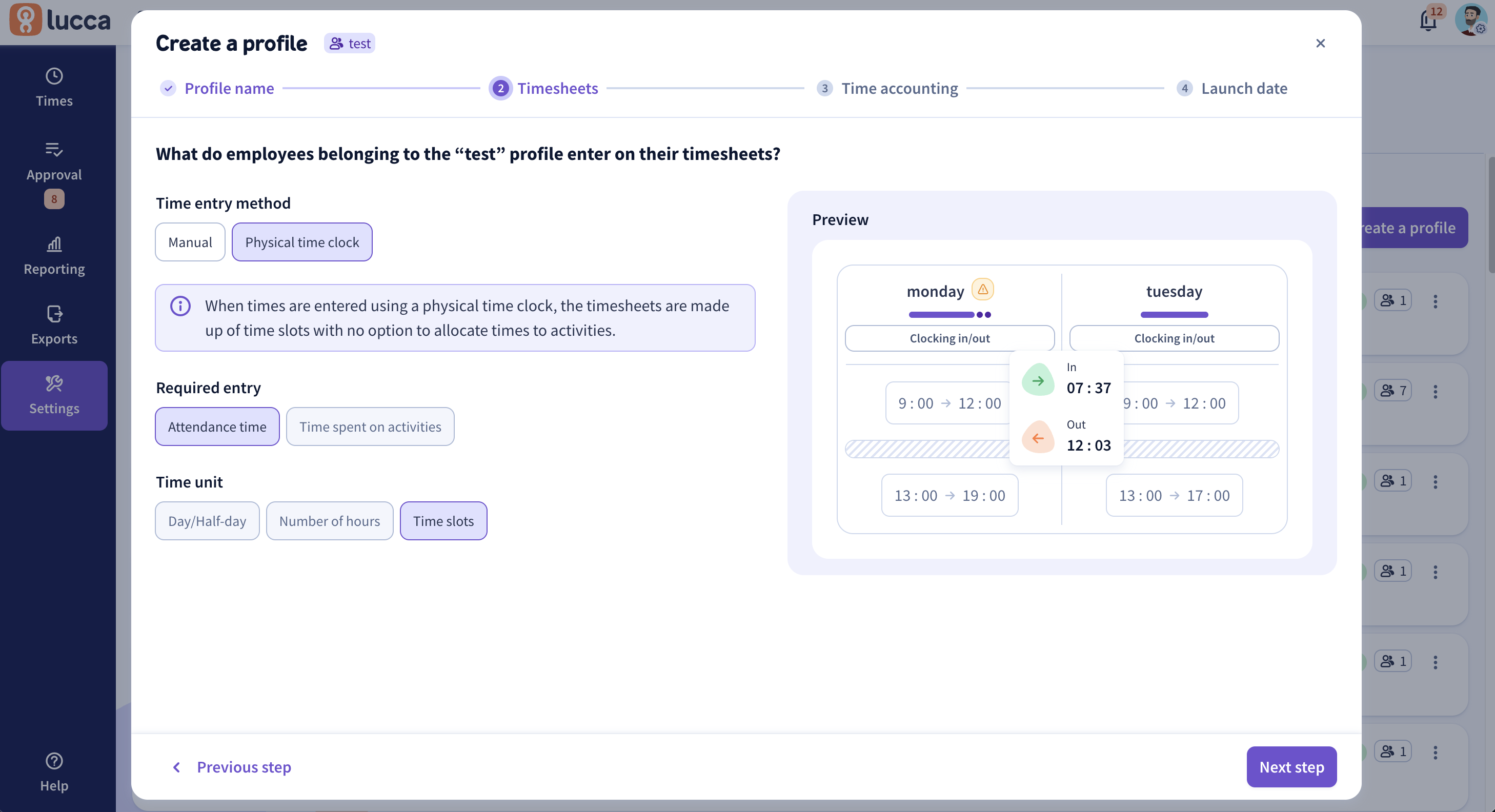Go to the Timesheets step
The image size is (1495, 812).
[x=544, y=88]
